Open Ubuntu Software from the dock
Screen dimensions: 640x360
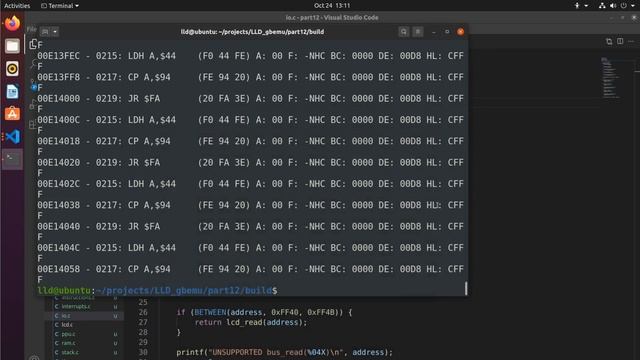click(12, 114)
